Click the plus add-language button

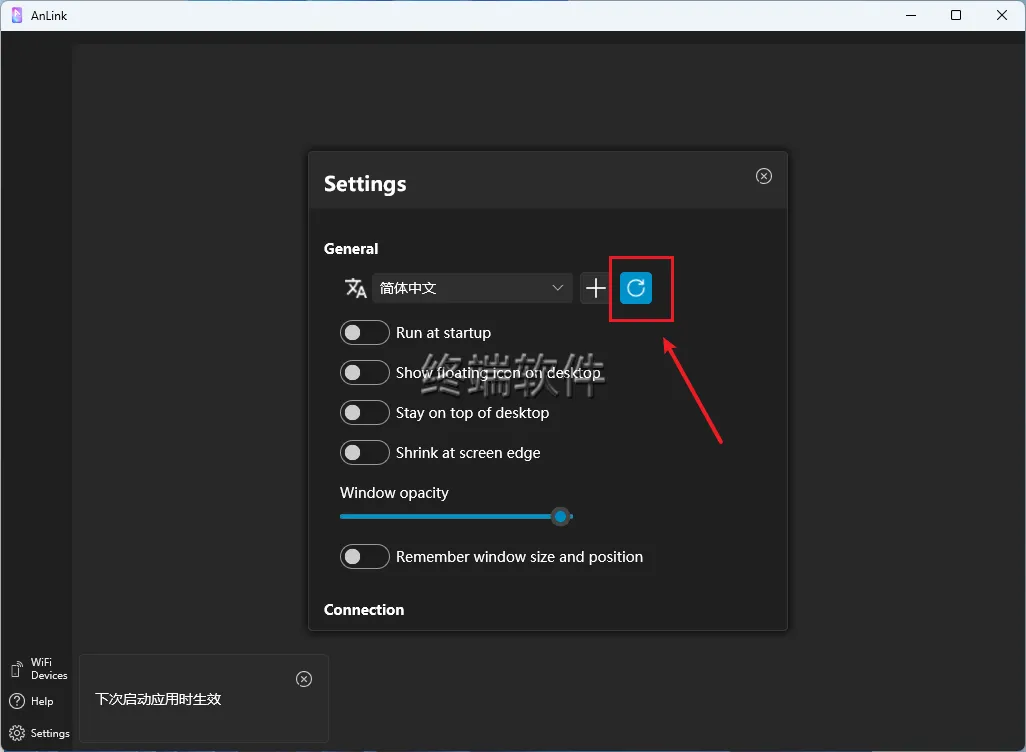(595, 288)
